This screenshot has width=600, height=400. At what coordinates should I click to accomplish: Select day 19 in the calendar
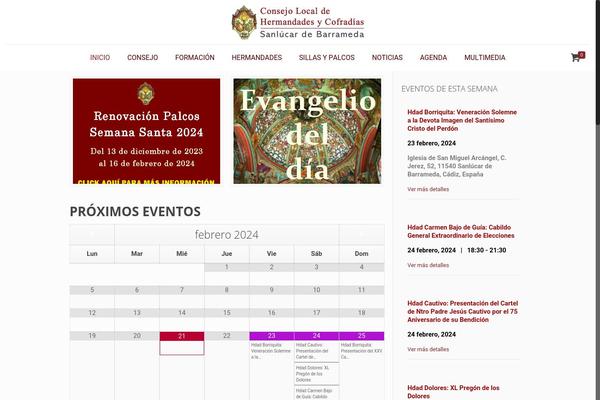coord(92,336)
